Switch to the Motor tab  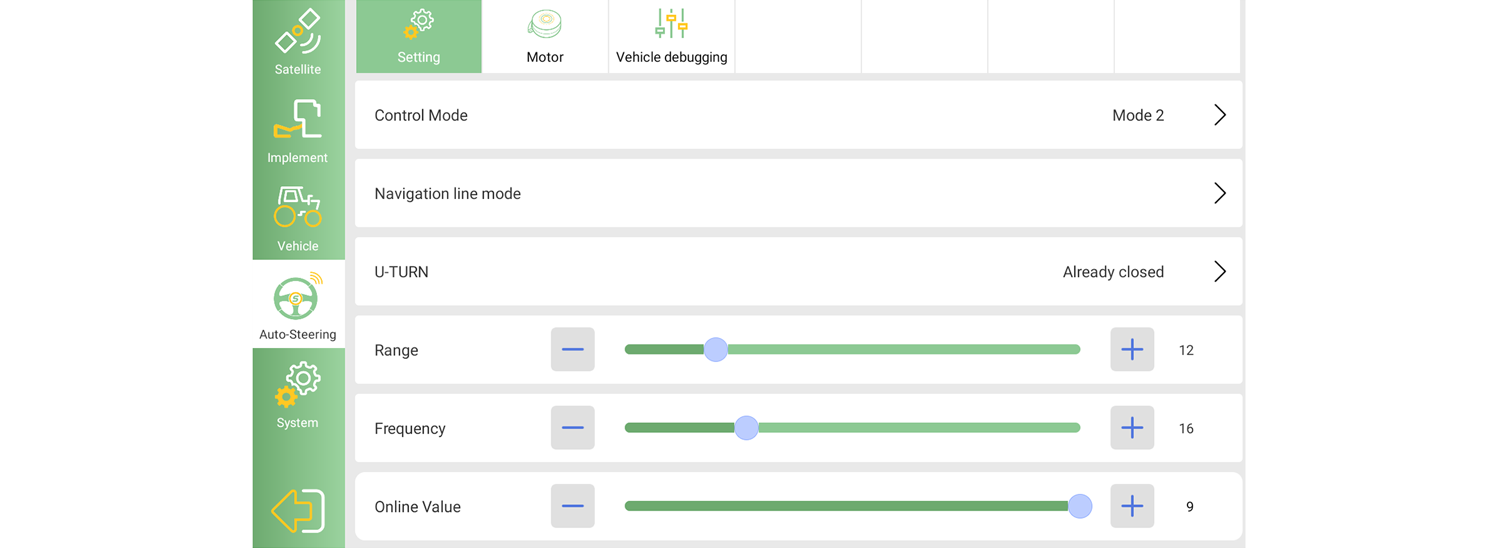coord(545,37)
